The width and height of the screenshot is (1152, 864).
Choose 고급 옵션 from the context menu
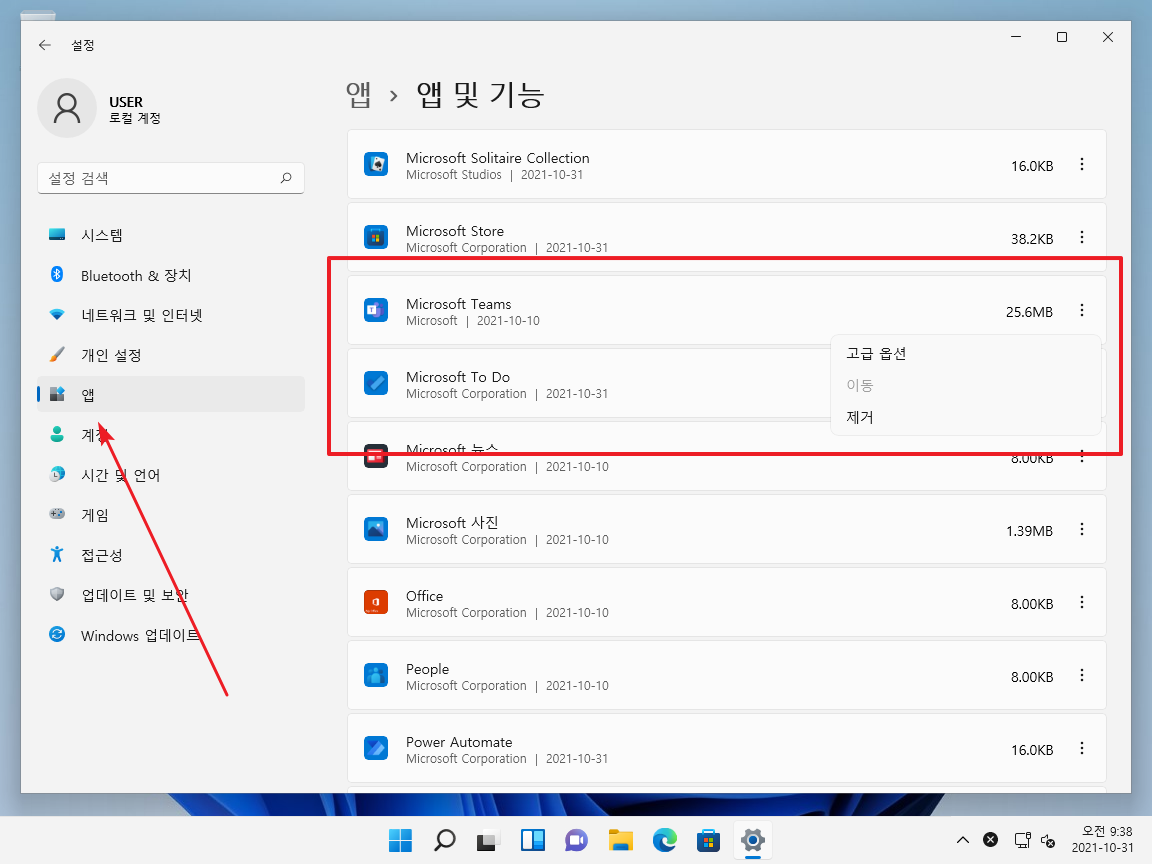[x=965, y=353]
